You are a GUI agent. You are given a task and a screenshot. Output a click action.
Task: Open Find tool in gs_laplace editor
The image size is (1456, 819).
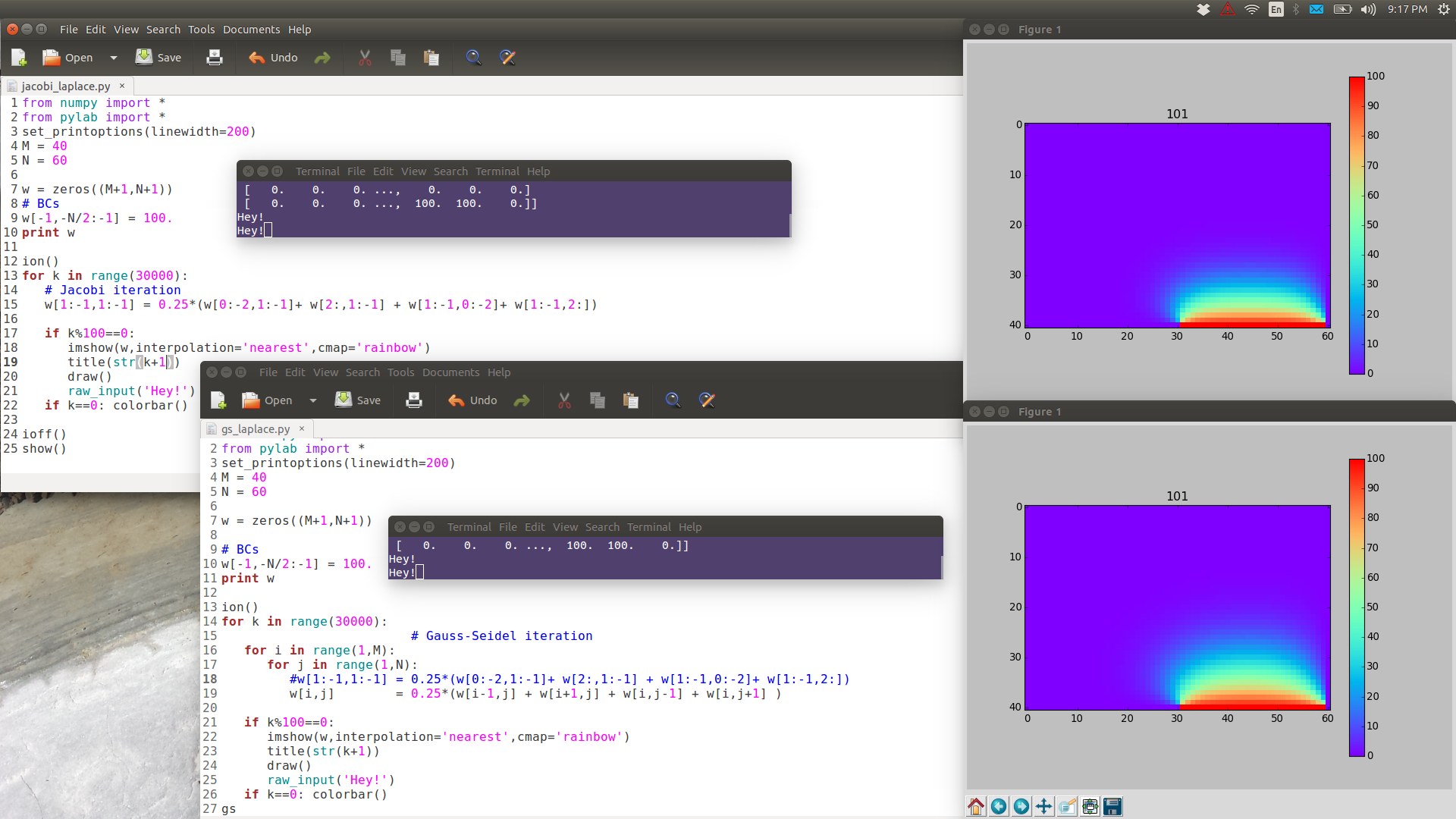[673, 400]
